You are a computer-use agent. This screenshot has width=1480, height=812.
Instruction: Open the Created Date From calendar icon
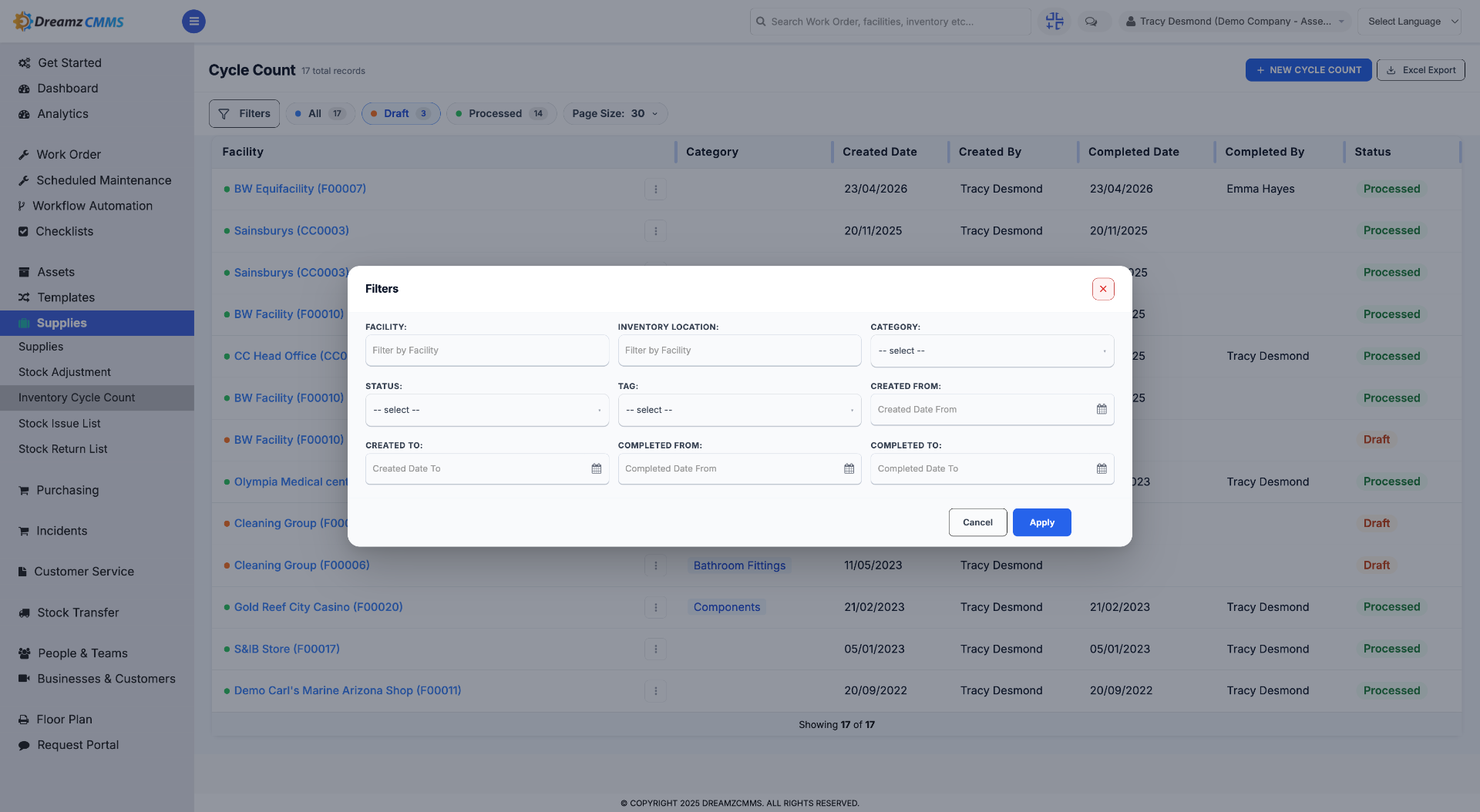coord(1102,409)
